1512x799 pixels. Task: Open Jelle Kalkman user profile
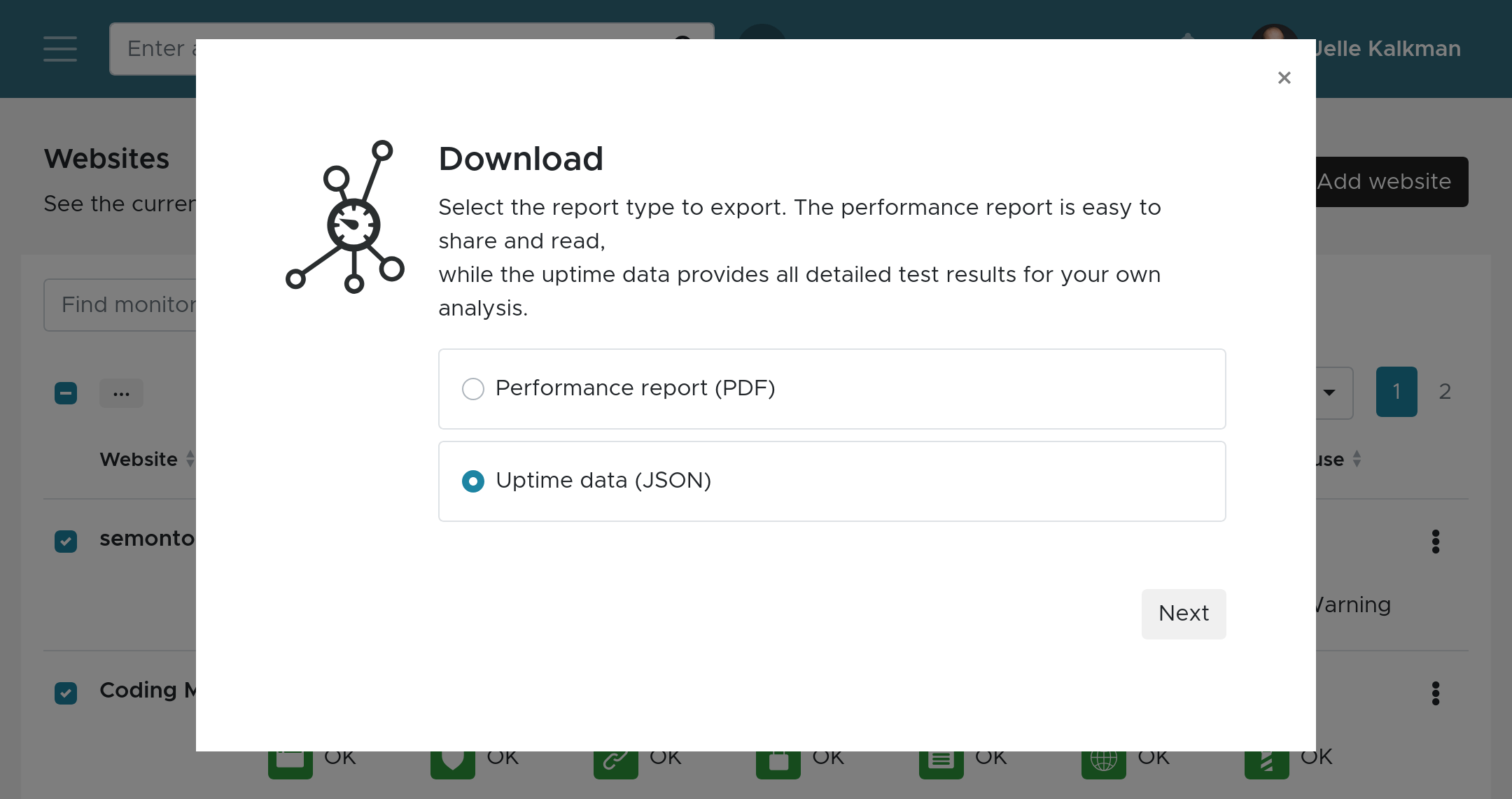click(1386, 49)
